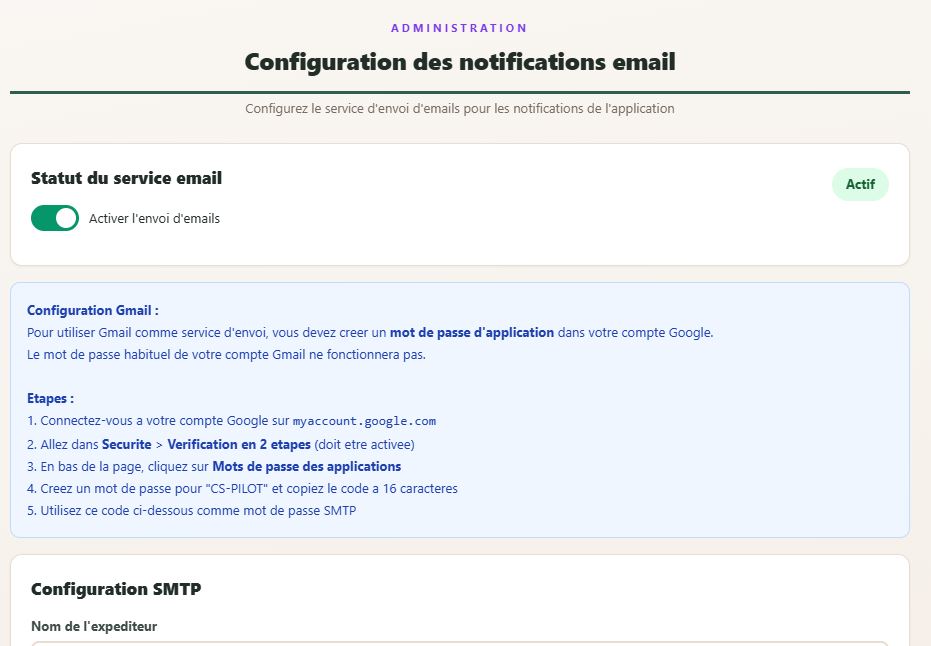Viewport: 931px width, 646px height.
Task: Click the "Configuration SMTP" section heading
Action: click(x=116, y=589)
